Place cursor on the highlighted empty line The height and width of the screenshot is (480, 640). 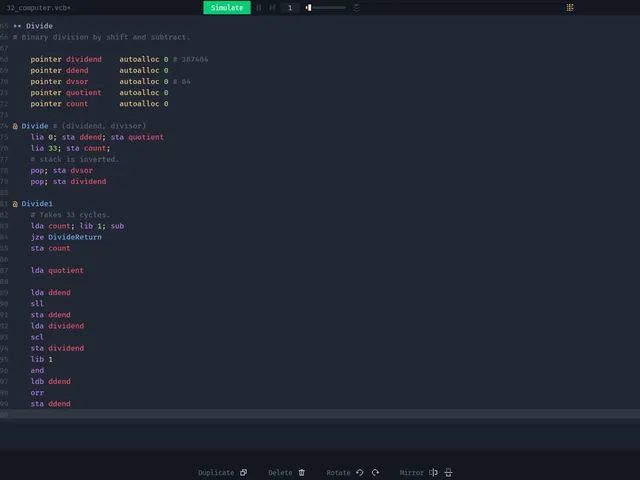(x=320, y=415)
